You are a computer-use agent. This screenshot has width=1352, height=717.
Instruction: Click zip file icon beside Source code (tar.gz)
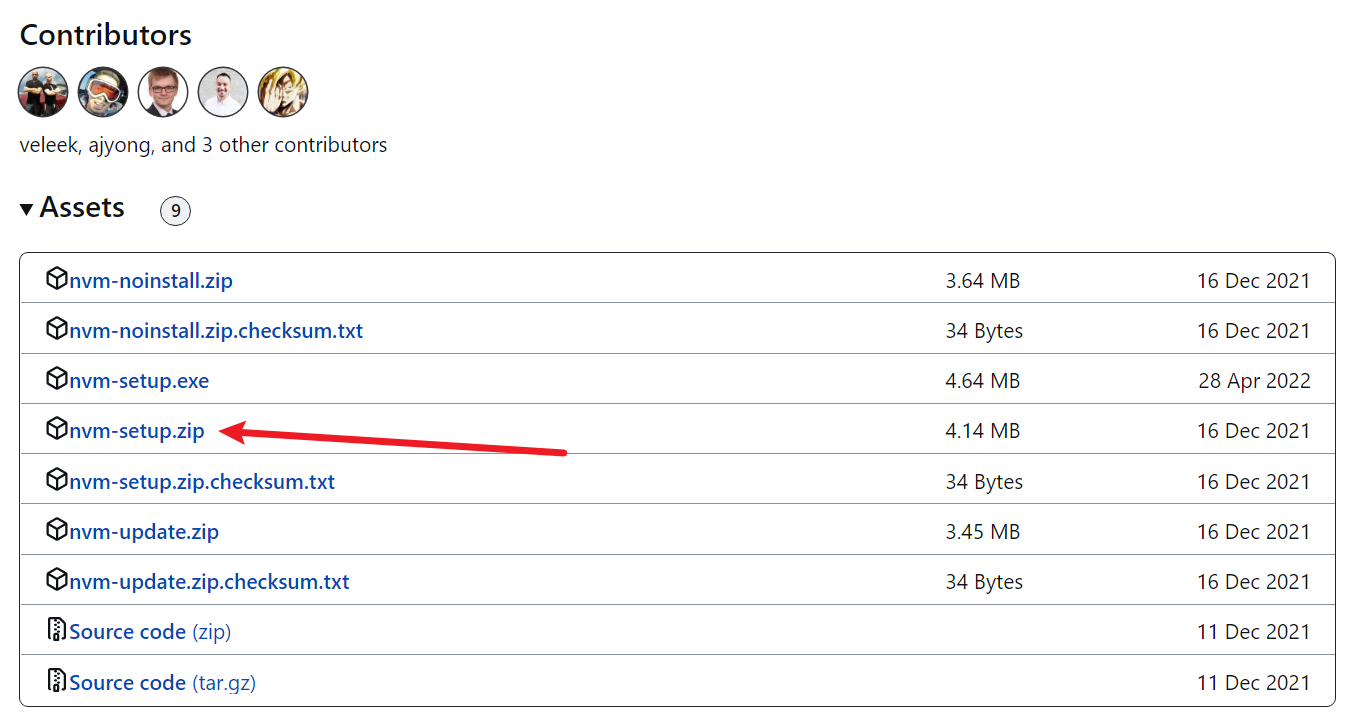coord(57,681)
